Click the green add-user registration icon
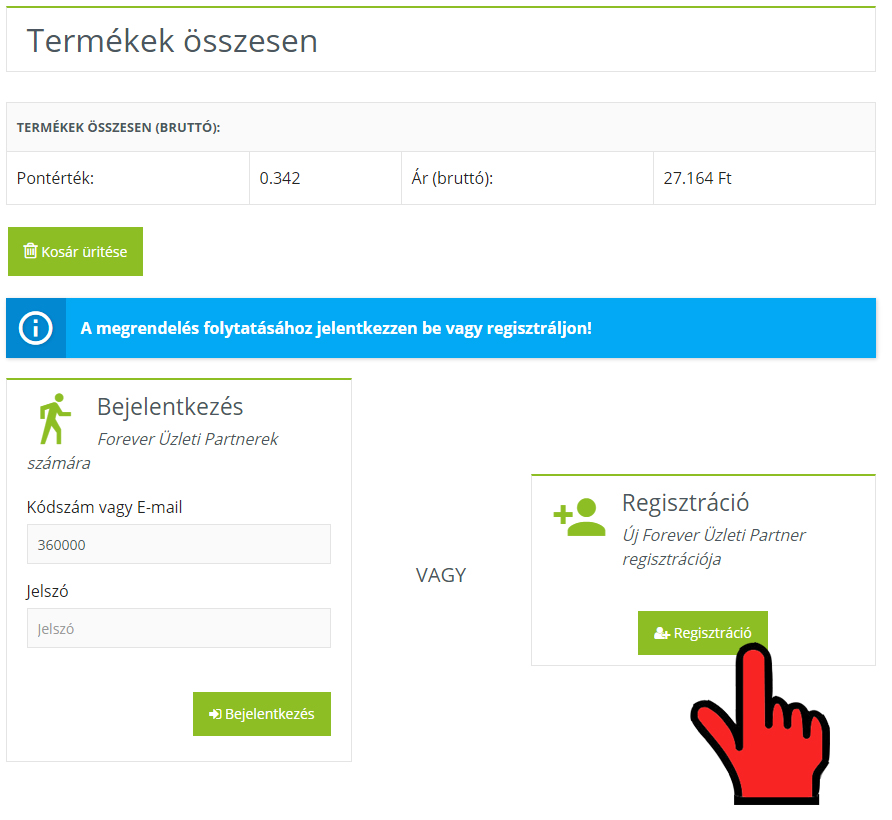 (579, 516)
